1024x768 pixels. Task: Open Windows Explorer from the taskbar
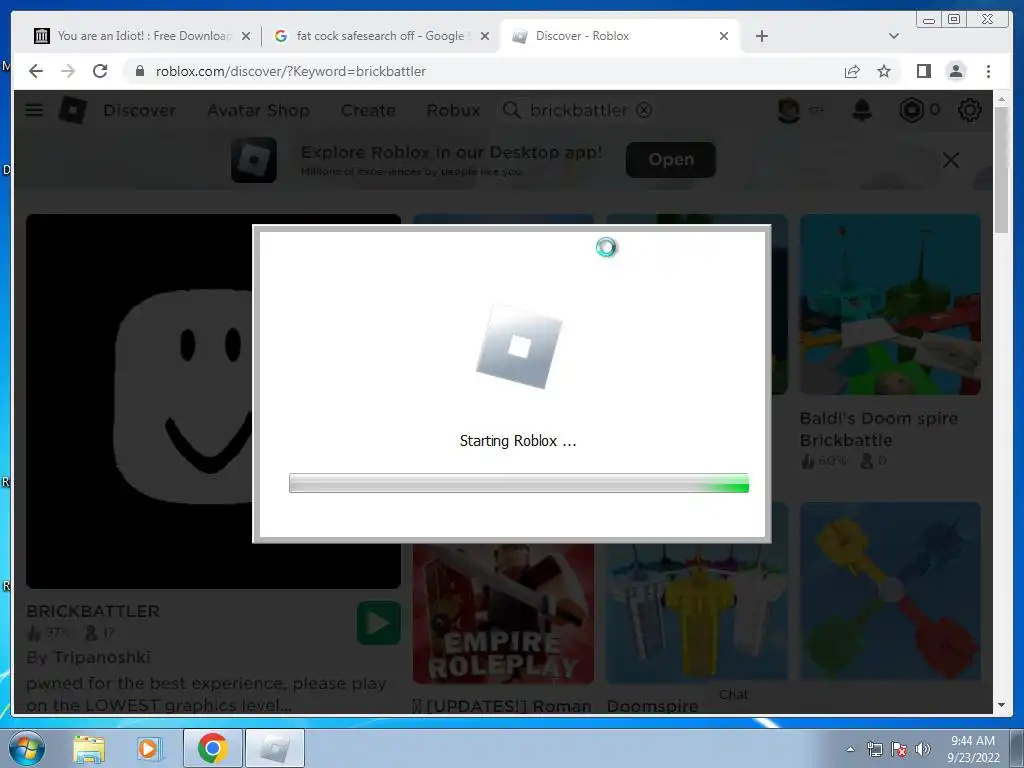89,748
